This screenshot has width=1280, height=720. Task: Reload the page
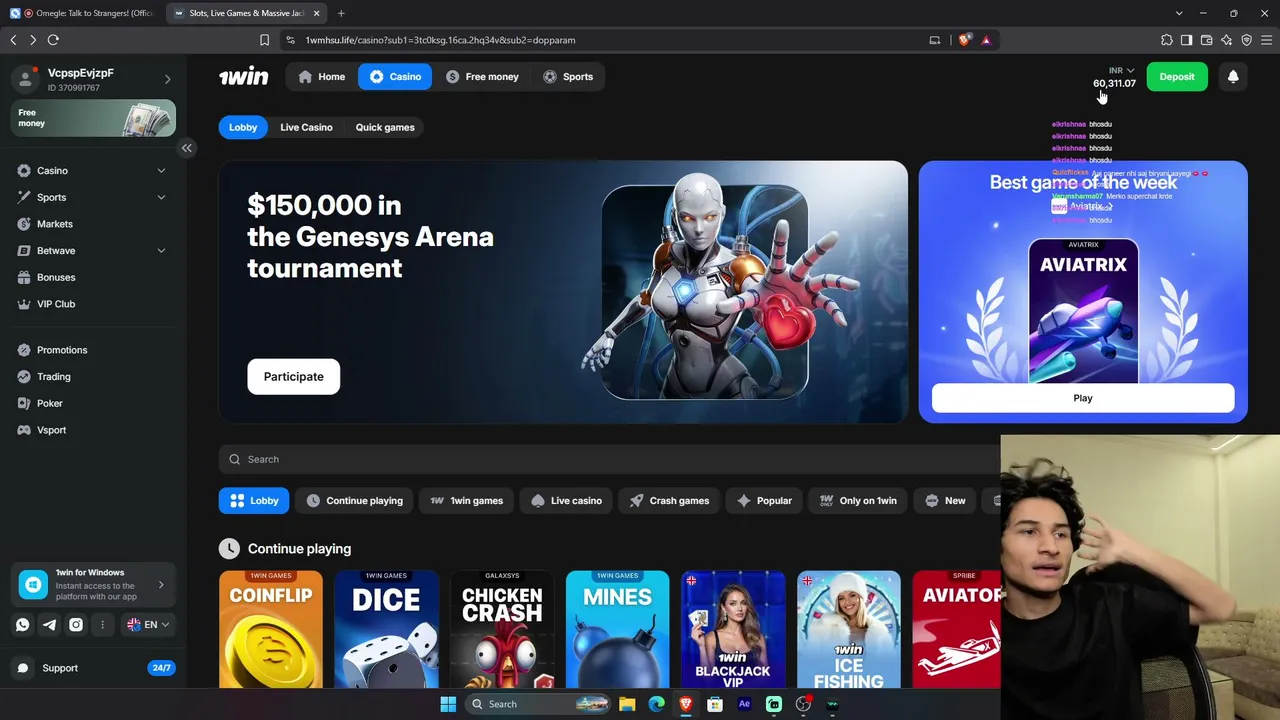[53, 40]
